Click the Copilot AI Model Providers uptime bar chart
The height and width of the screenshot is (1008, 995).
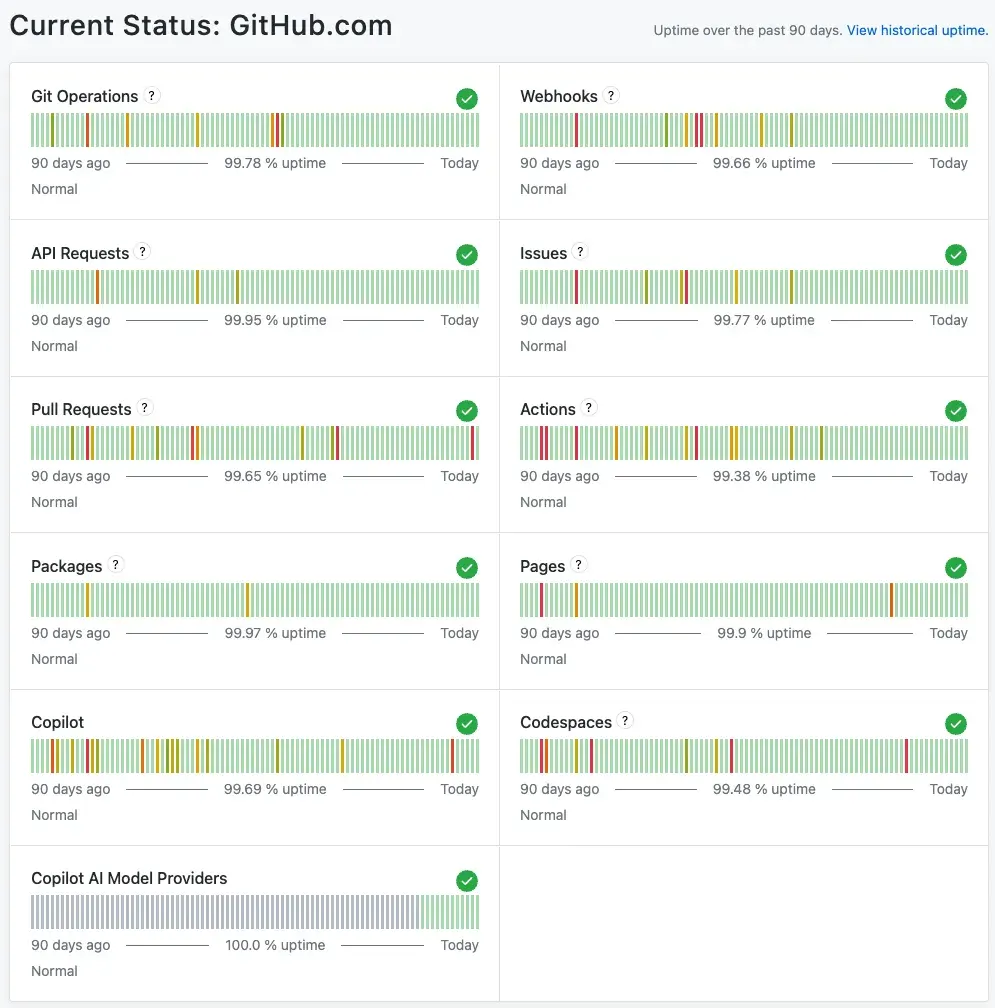point(255,912)
